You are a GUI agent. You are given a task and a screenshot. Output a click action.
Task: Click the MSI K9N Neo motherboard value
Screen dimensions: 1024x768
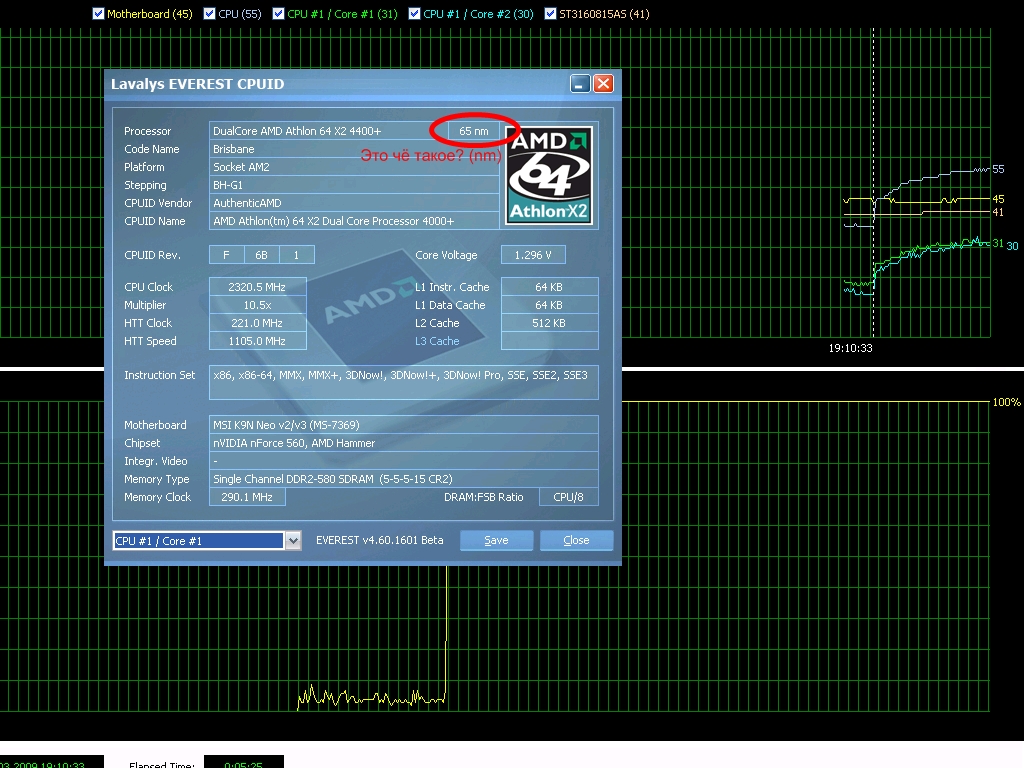coord(404,424)
